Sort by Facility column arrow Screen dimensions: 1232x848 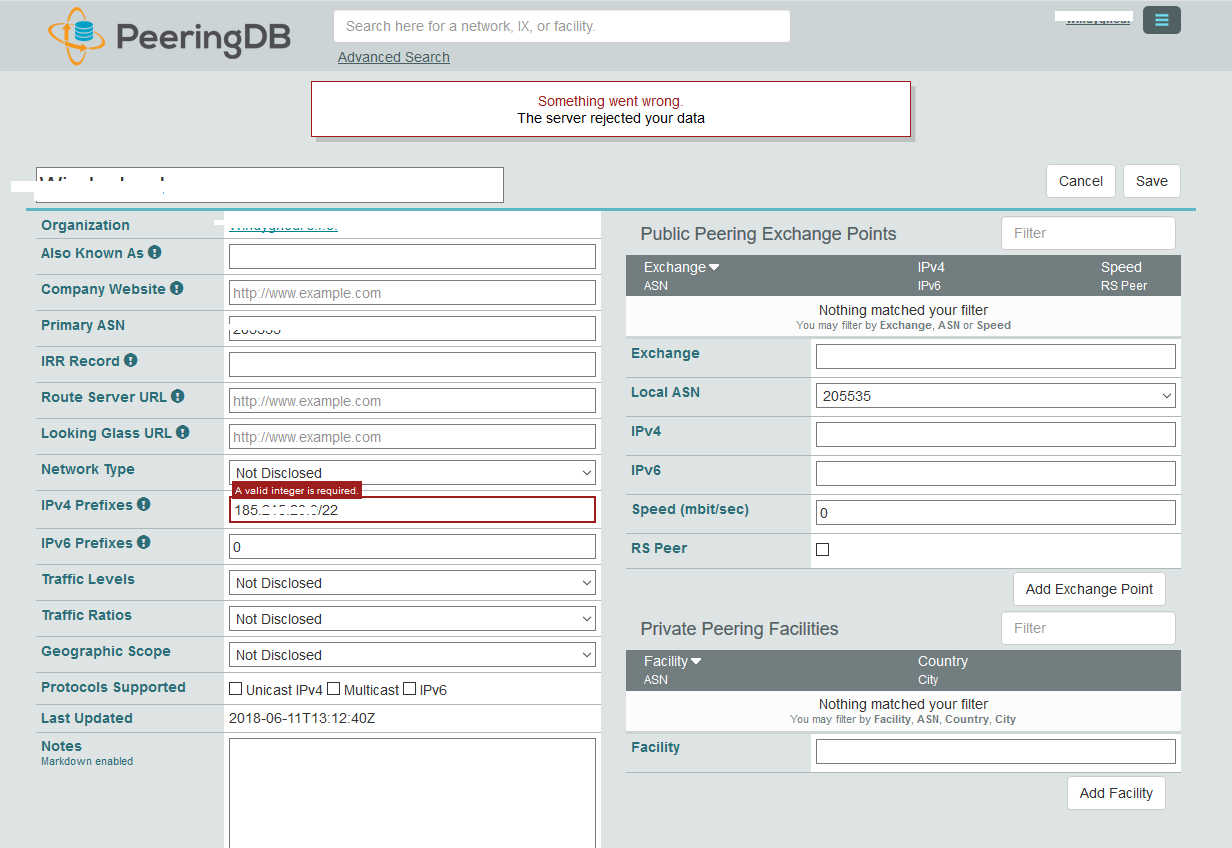point(696,662)
